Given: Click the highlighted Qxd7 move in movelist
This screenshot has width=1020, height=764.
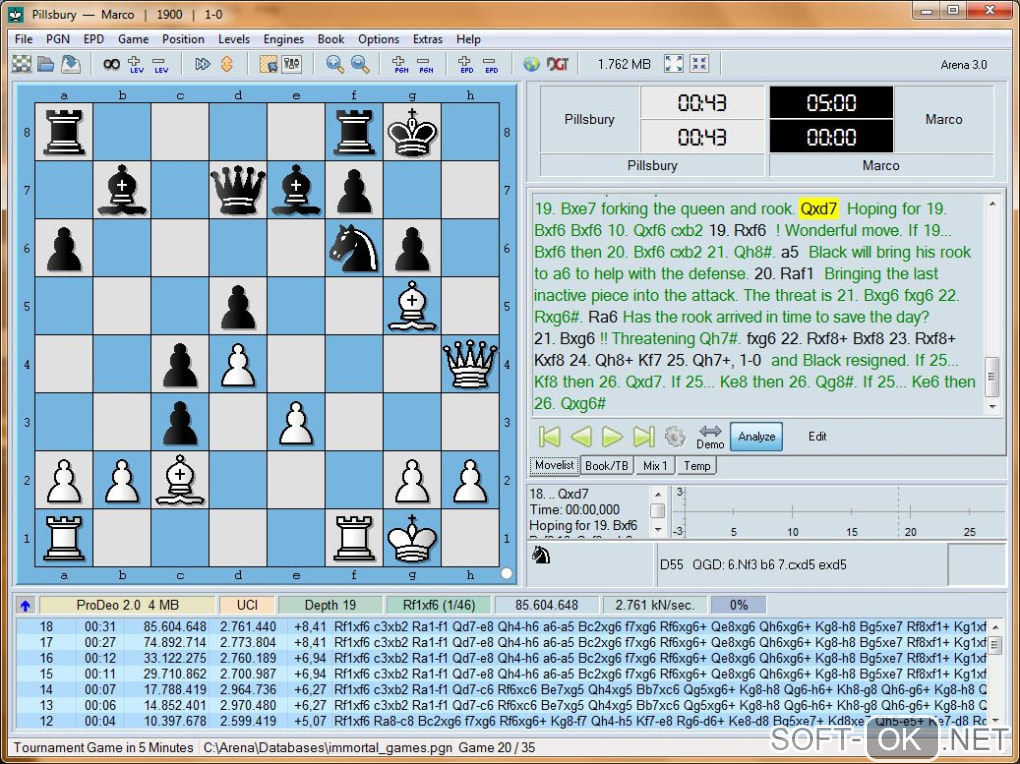Looking at the screenshot, I should (818, 209).
